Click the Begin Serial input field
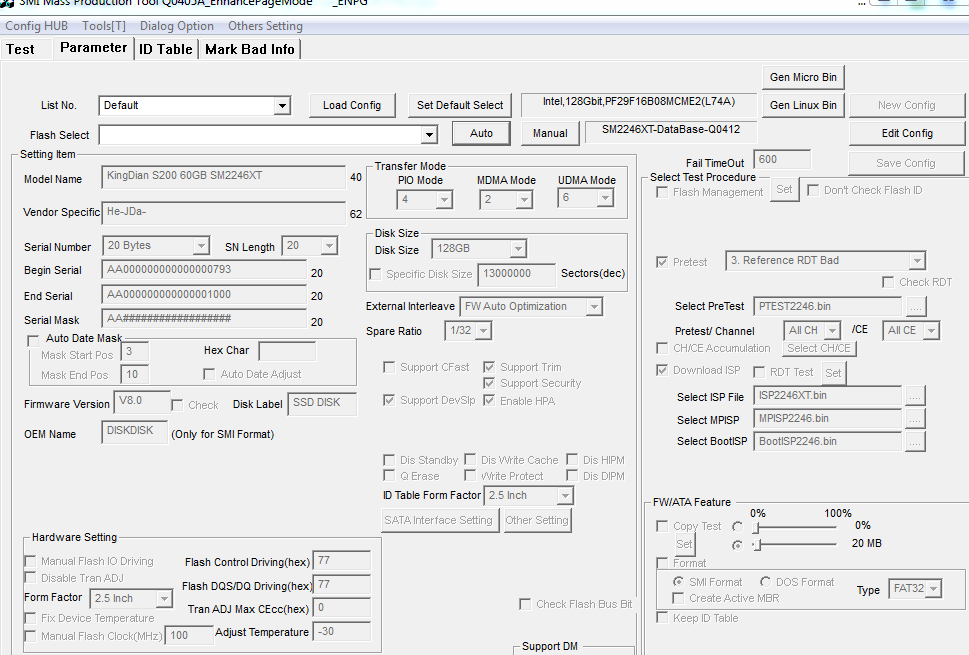Screen dimensions: 969x655 click(204, 270)
